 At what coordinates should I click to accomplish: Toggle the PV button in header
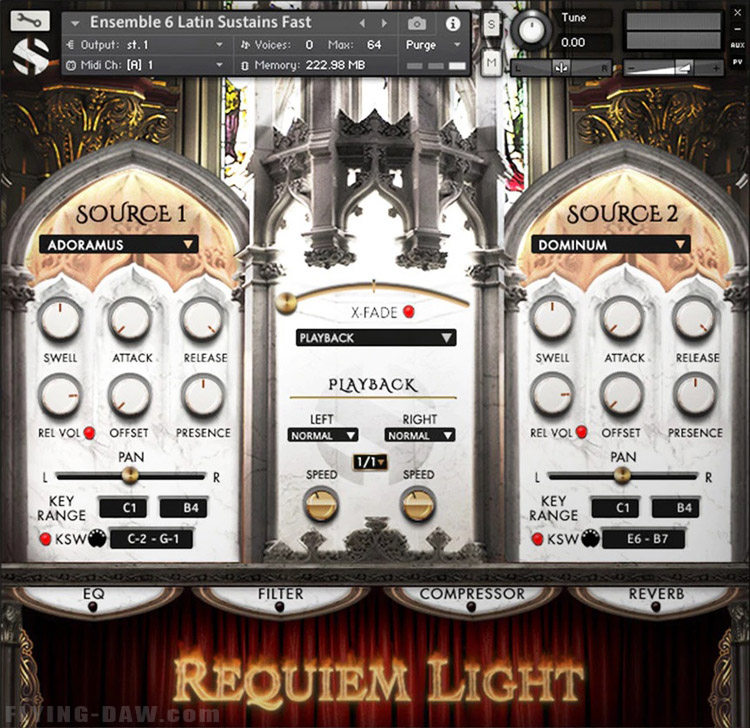click(737, 62)
